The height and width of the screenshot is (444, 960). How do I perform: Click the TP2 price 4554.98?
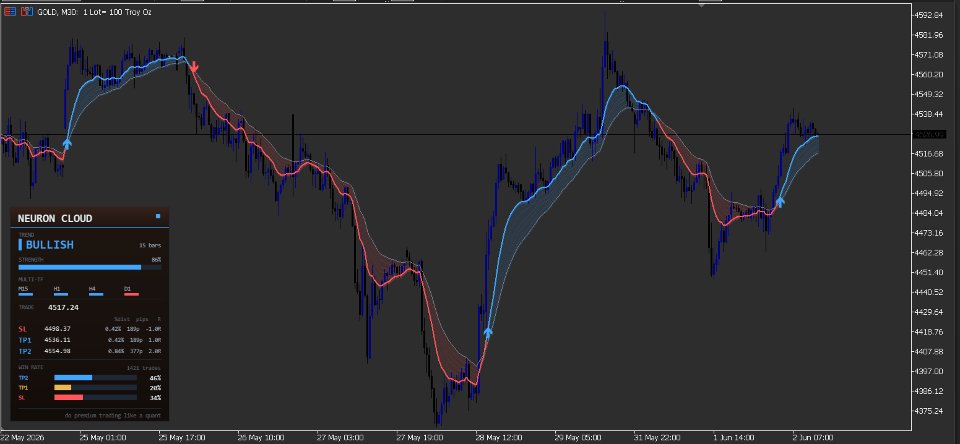pos(58,351)
